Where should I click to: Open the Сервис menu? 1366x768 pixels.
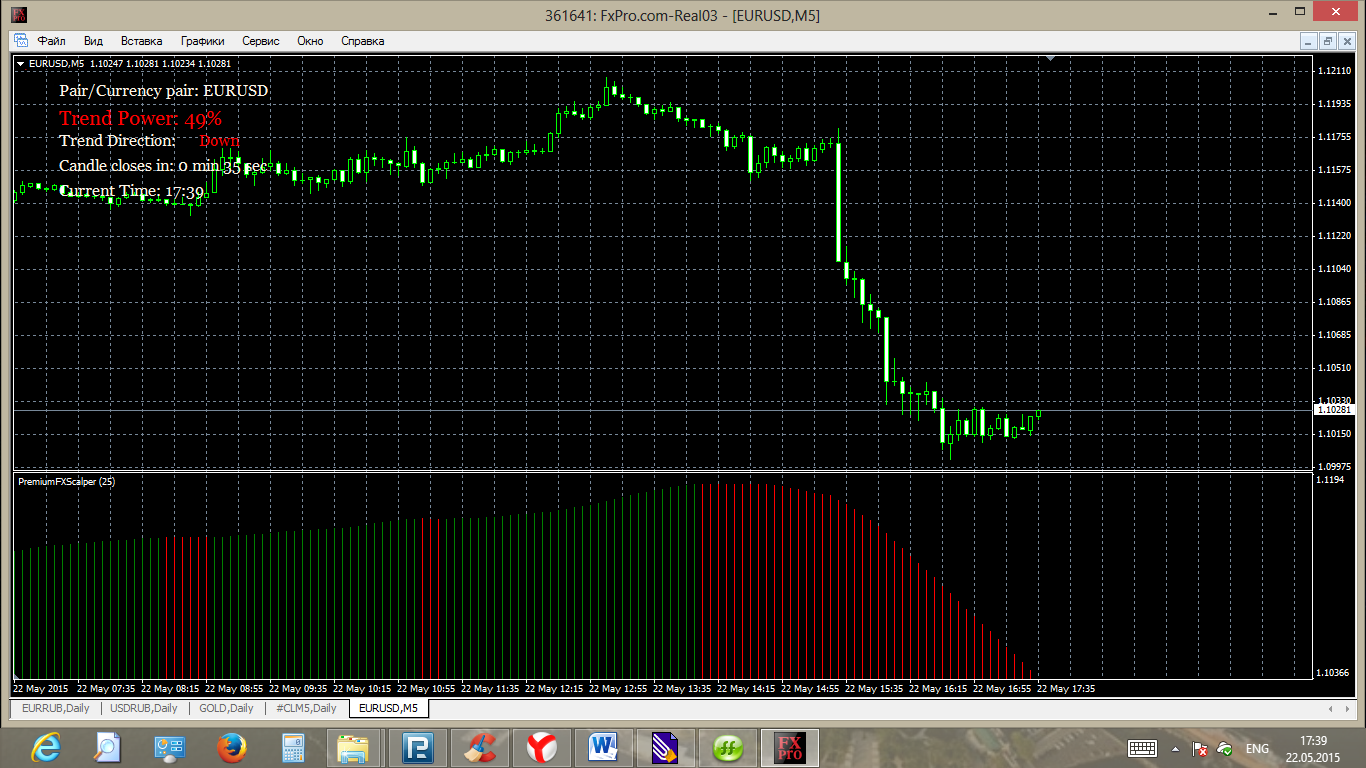pos(261,41)
